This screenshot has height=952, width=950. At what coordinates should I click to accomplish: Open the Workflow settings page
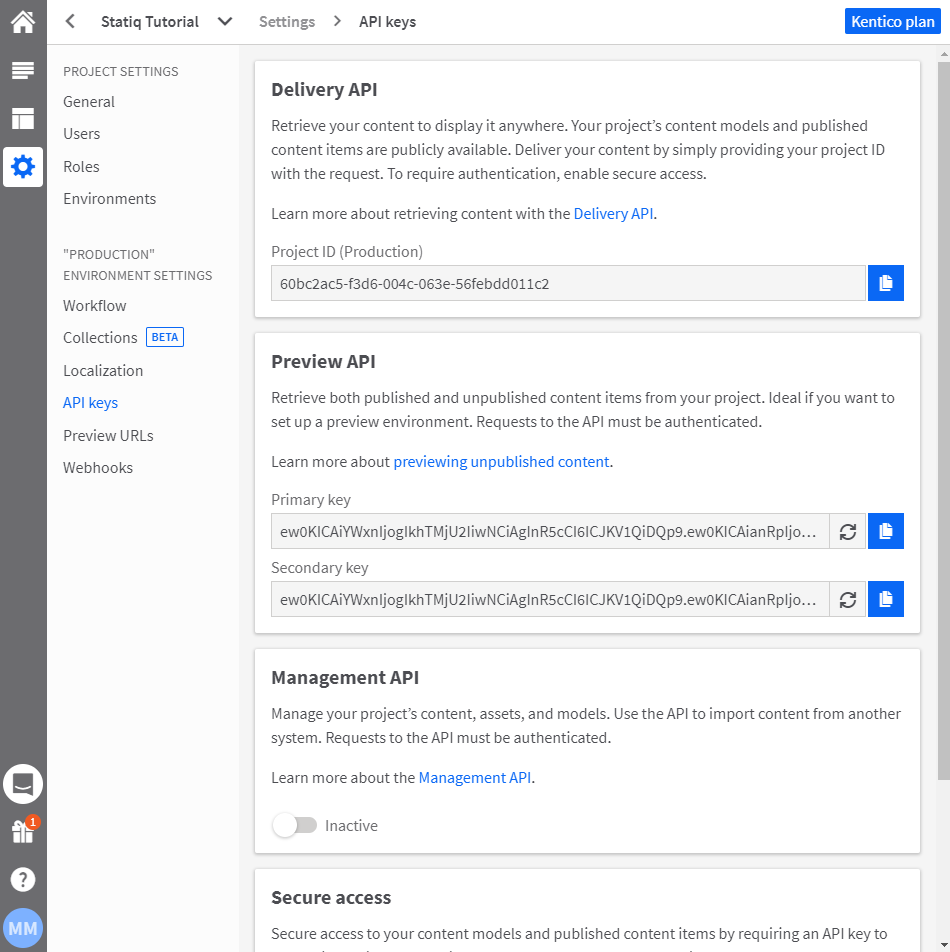(94, 305)
